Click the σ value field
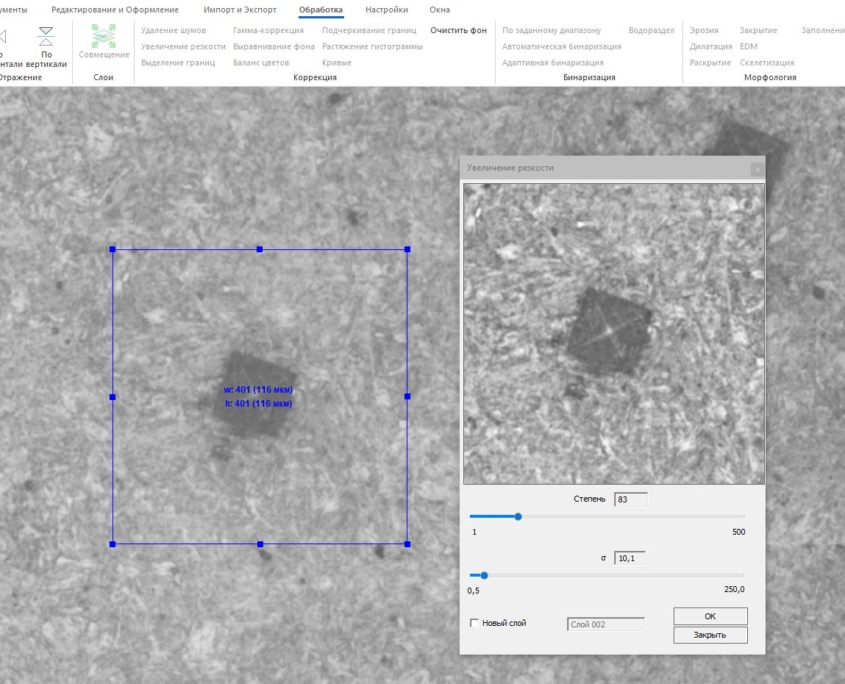 [x=630, y=558]
